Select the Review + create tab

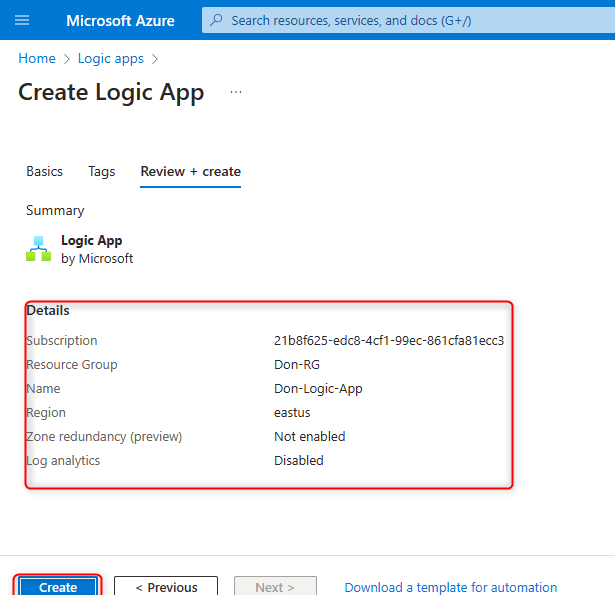(191, 172)
